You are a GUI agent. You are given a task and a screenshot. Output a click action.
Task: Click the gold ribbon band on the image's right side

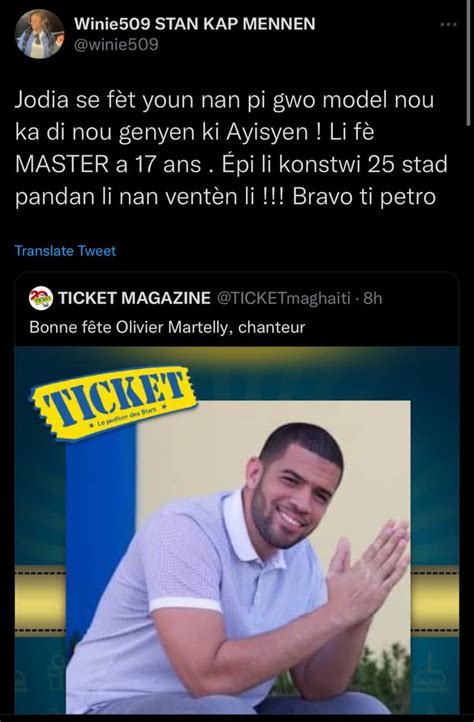tap(435, 601)
